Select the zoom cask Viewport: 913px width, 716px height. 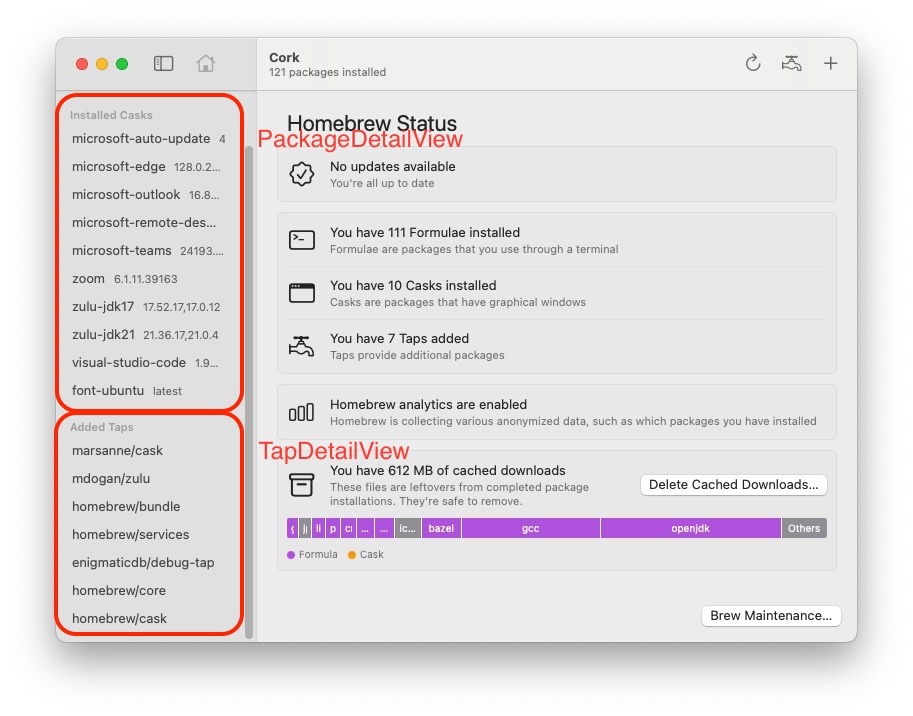(x=149, y=278)
